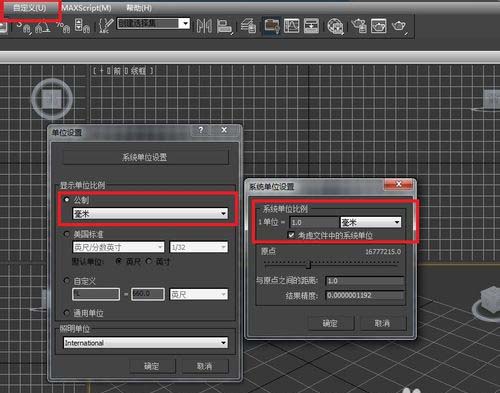
Task: Open the 1/32 fraction dropdown
Action: tap(199, 247)
